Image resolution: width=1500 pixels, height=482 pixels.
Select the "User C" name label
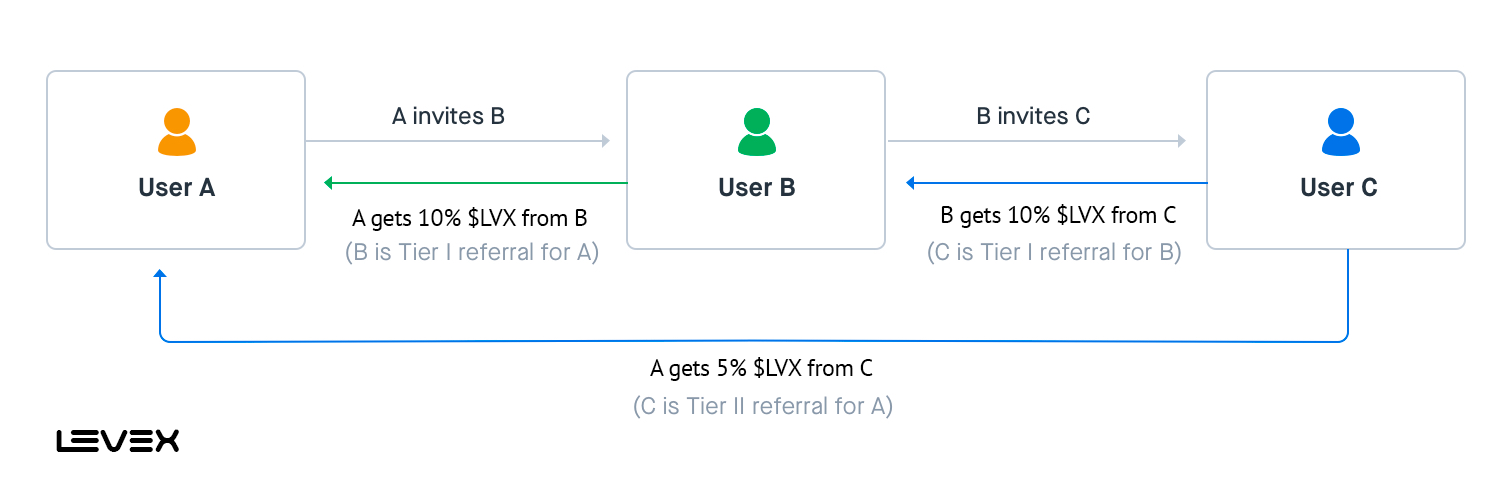point(1338,187)
